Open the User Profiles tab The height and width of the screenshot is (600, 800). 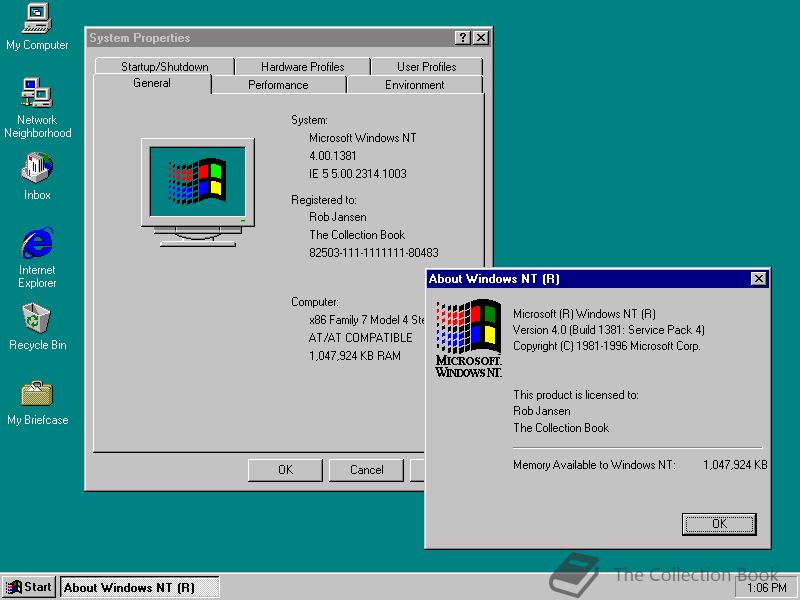pos(427,66)
